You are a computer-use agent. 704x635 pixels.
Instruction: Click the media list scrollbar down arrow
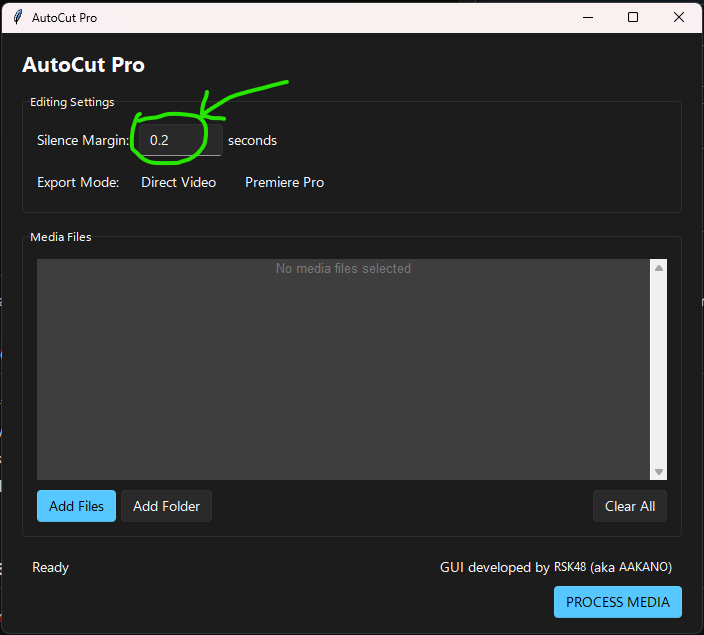(x=659, y=472)
